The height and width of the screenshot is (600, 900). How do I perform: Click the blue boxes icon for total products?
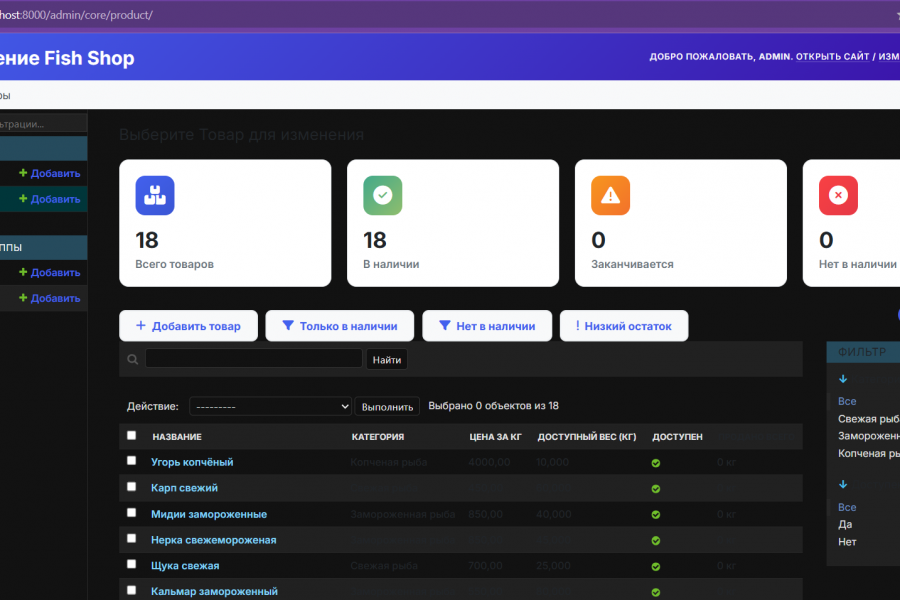[x=154, y=195]
